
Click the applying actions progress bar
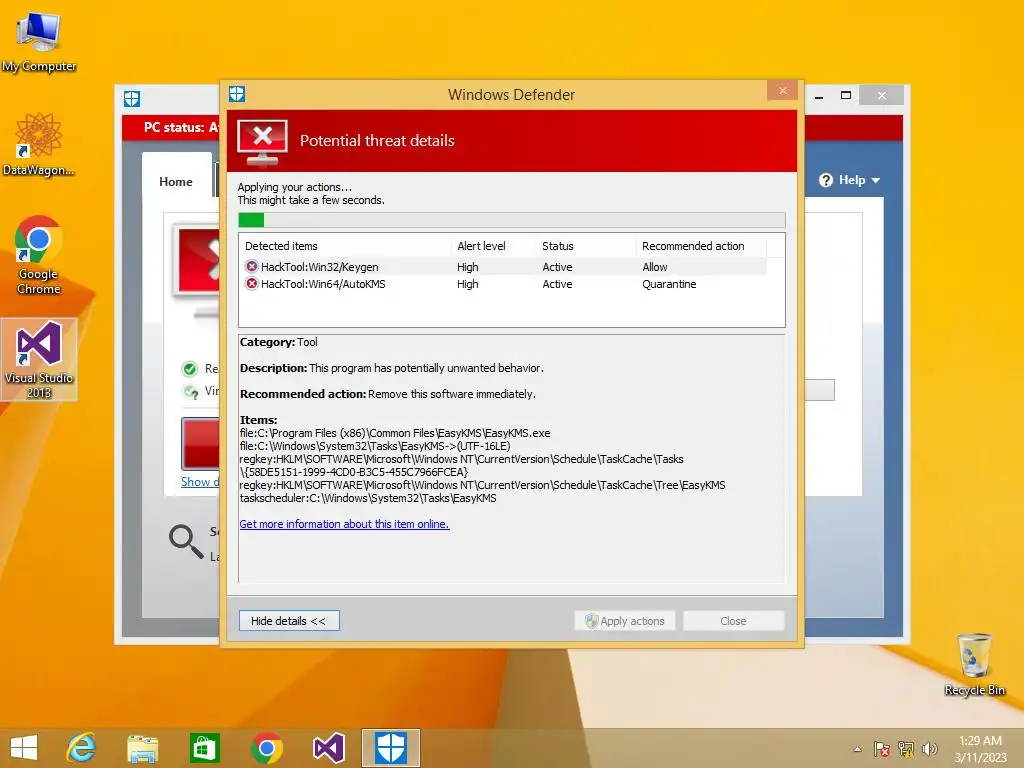[511, 220]
